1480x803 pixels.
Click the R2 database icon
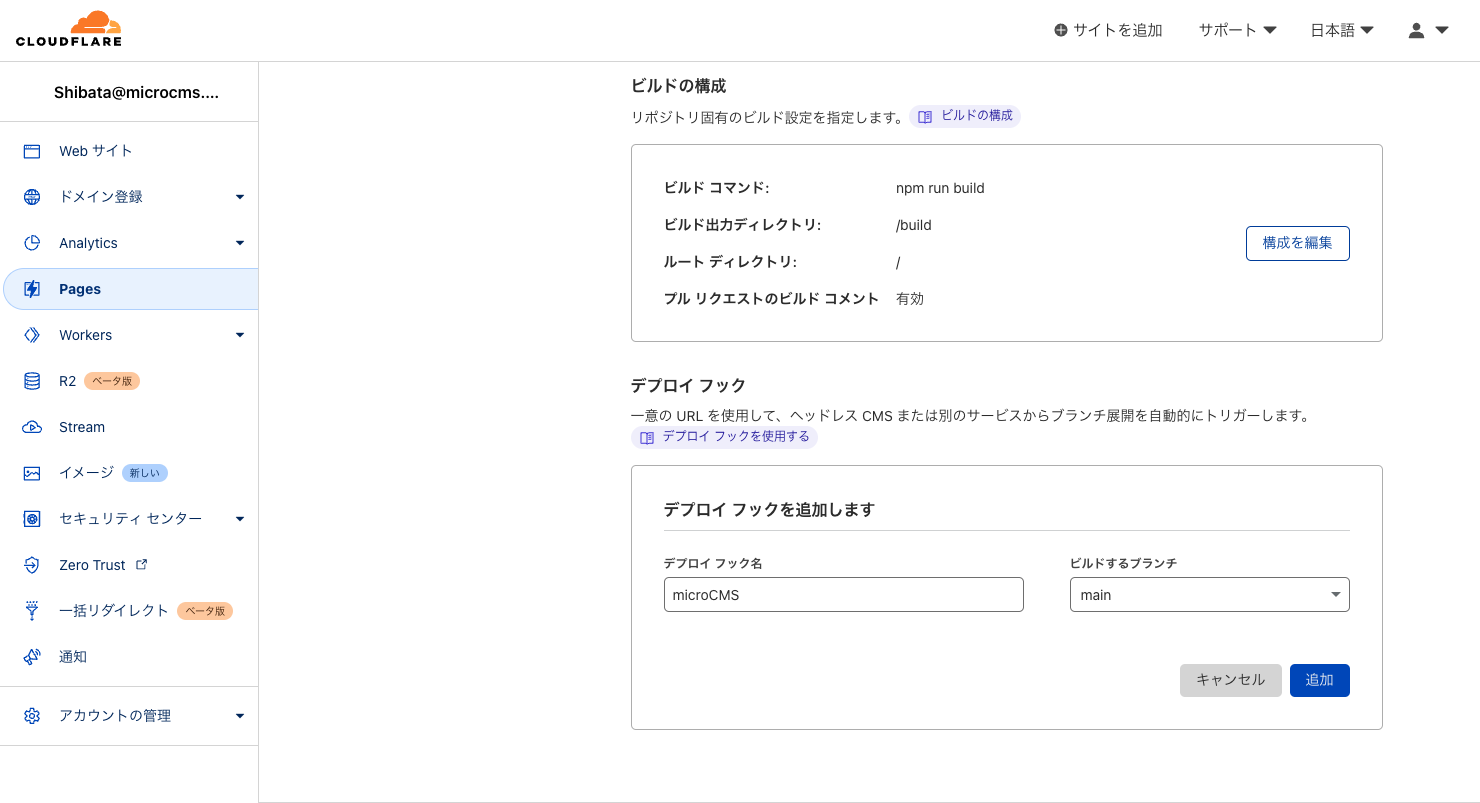point(32,381)
